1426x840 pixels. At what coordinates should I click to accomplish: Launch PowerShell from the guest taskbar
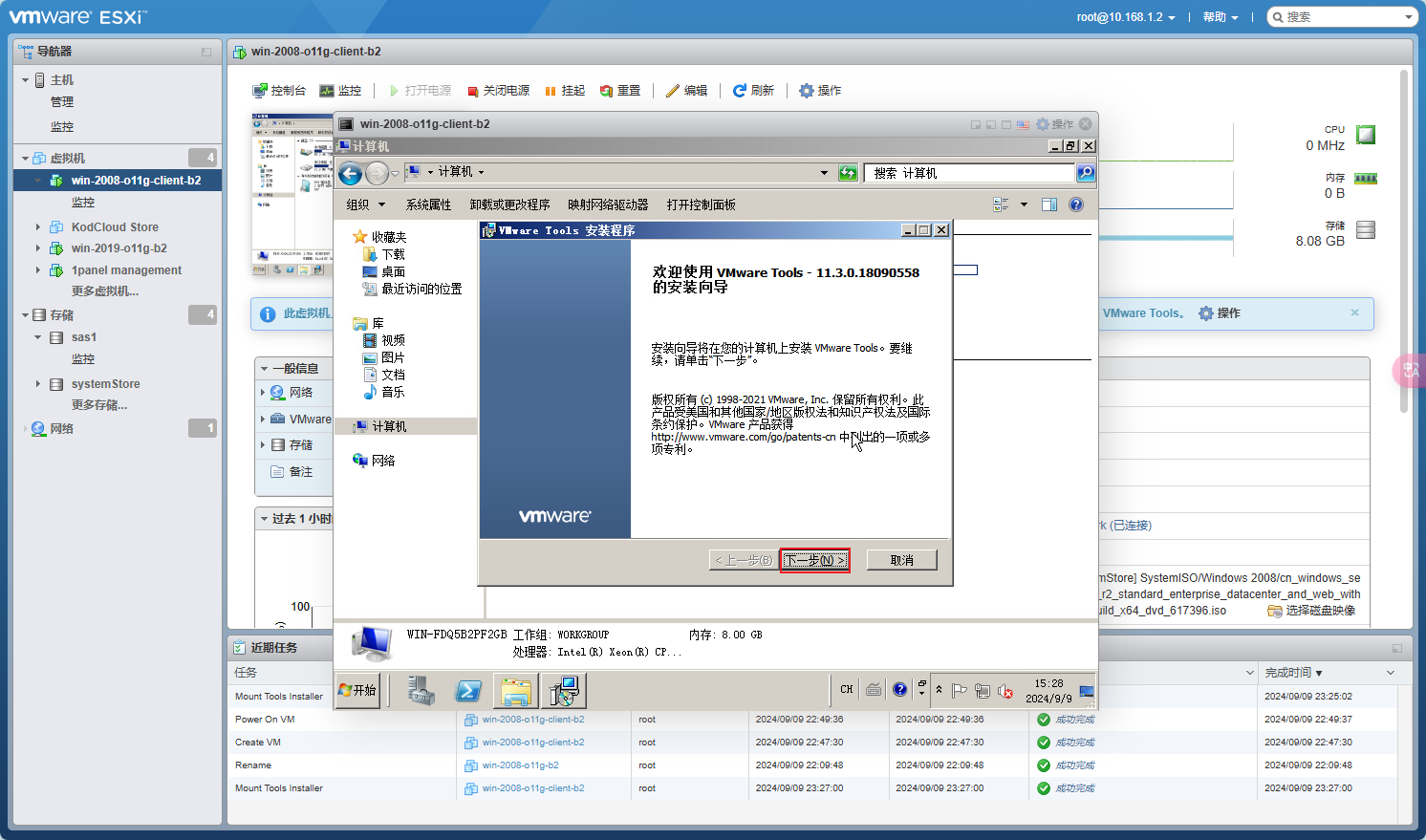(x=468, y=690)
